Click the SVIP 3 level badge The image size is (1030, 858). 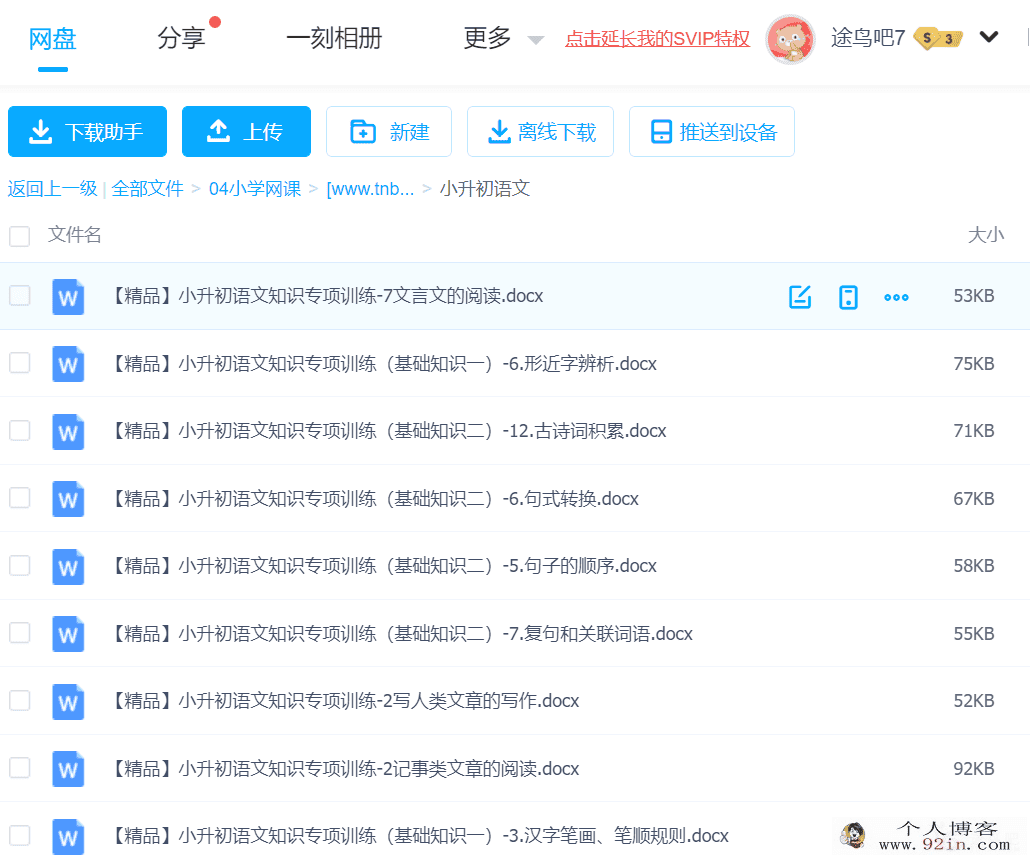click(939, 39)
